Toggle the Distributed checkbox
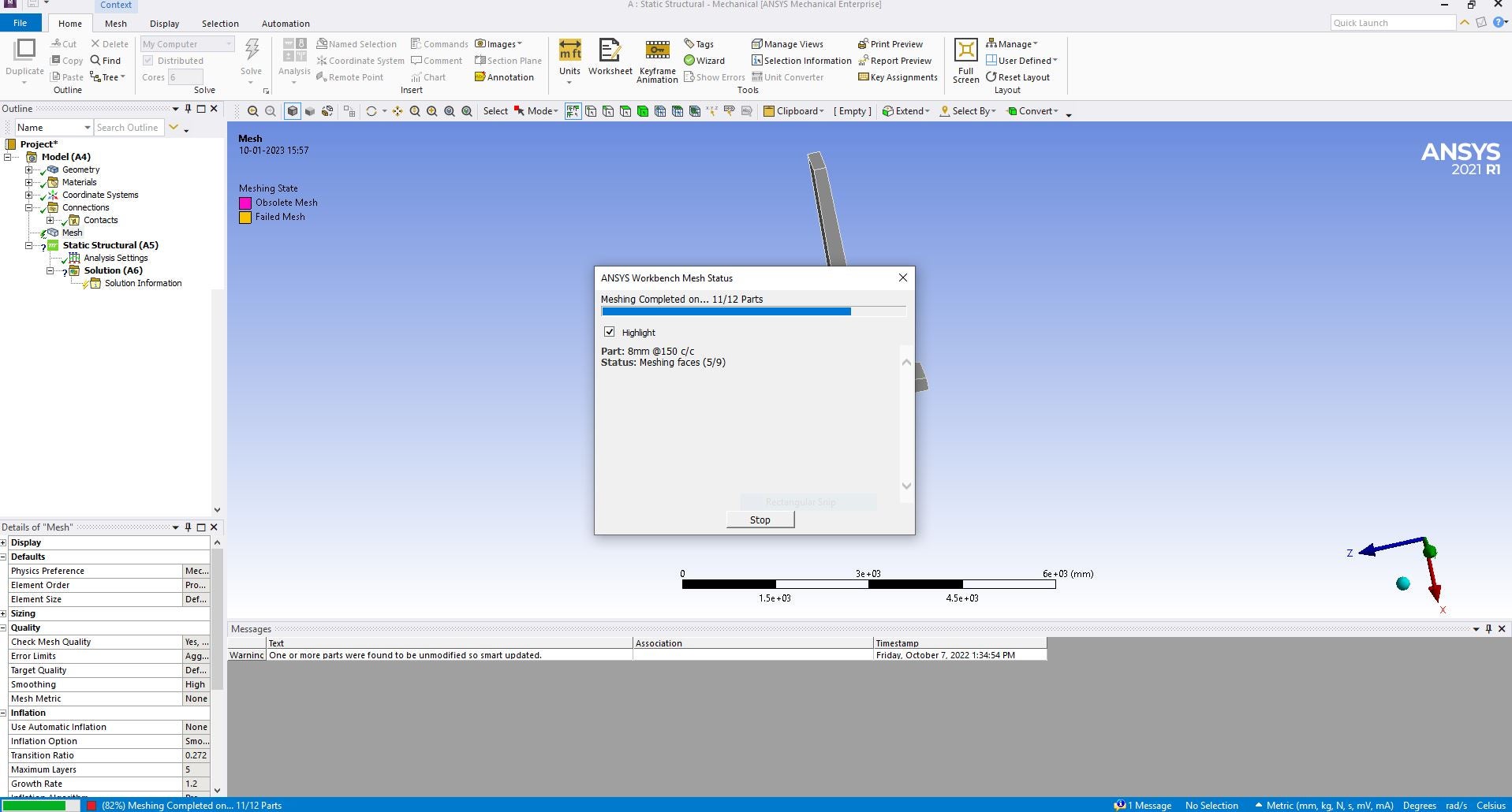 (x=147, y=61)
